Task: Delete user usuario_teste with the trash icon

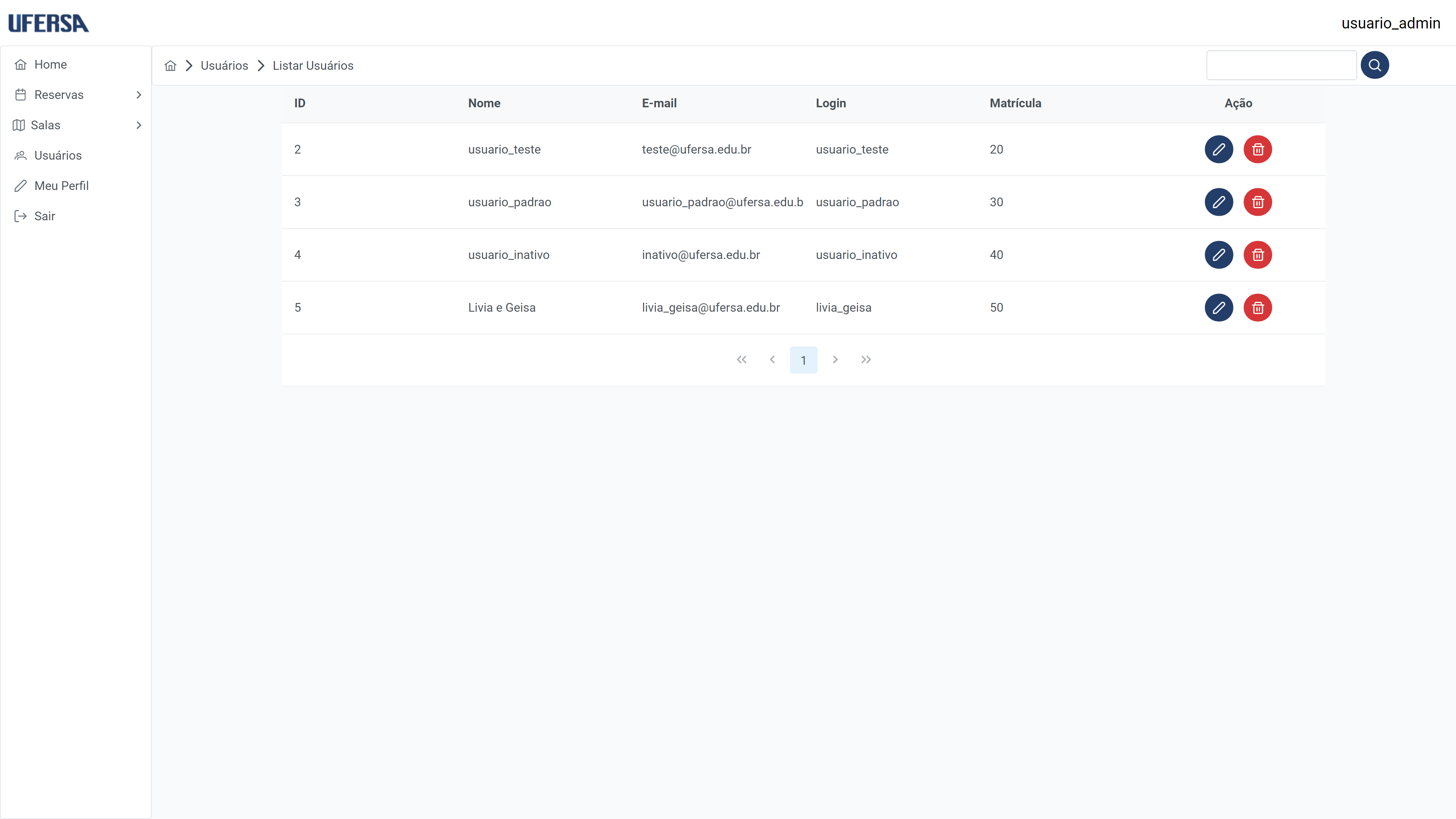Action: coord(1258,149)
